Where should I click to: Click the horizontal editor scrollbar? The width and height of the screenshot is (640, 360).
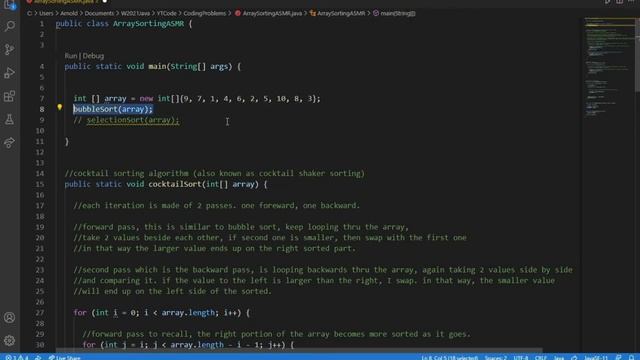tap(299, 351)
